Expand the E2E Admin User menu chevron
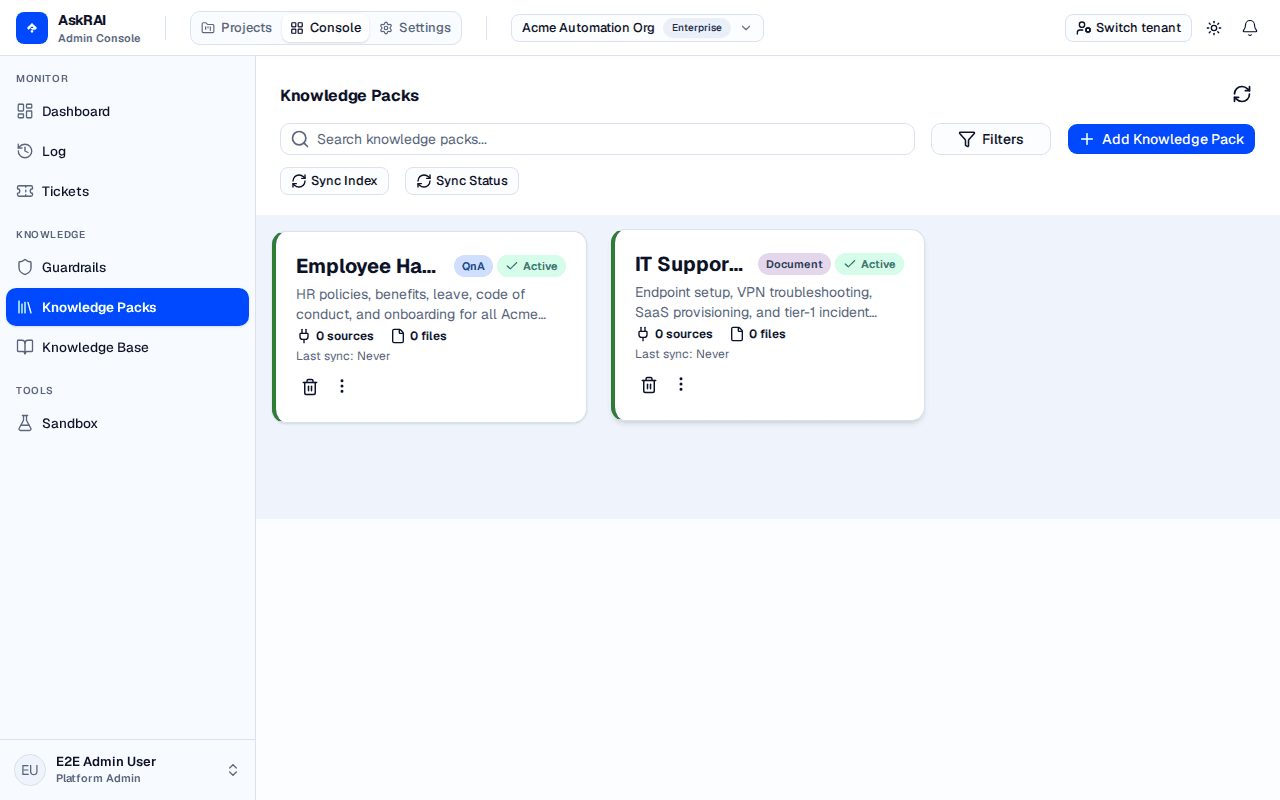 tap(233, 770)
